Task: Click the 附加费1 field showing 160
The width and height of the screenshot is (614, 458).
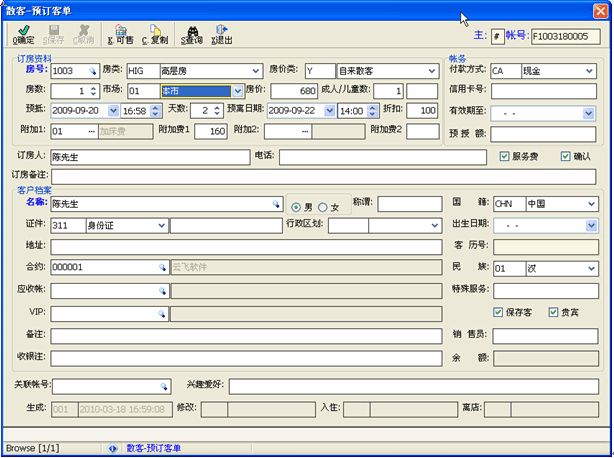Action: (211, 131)
